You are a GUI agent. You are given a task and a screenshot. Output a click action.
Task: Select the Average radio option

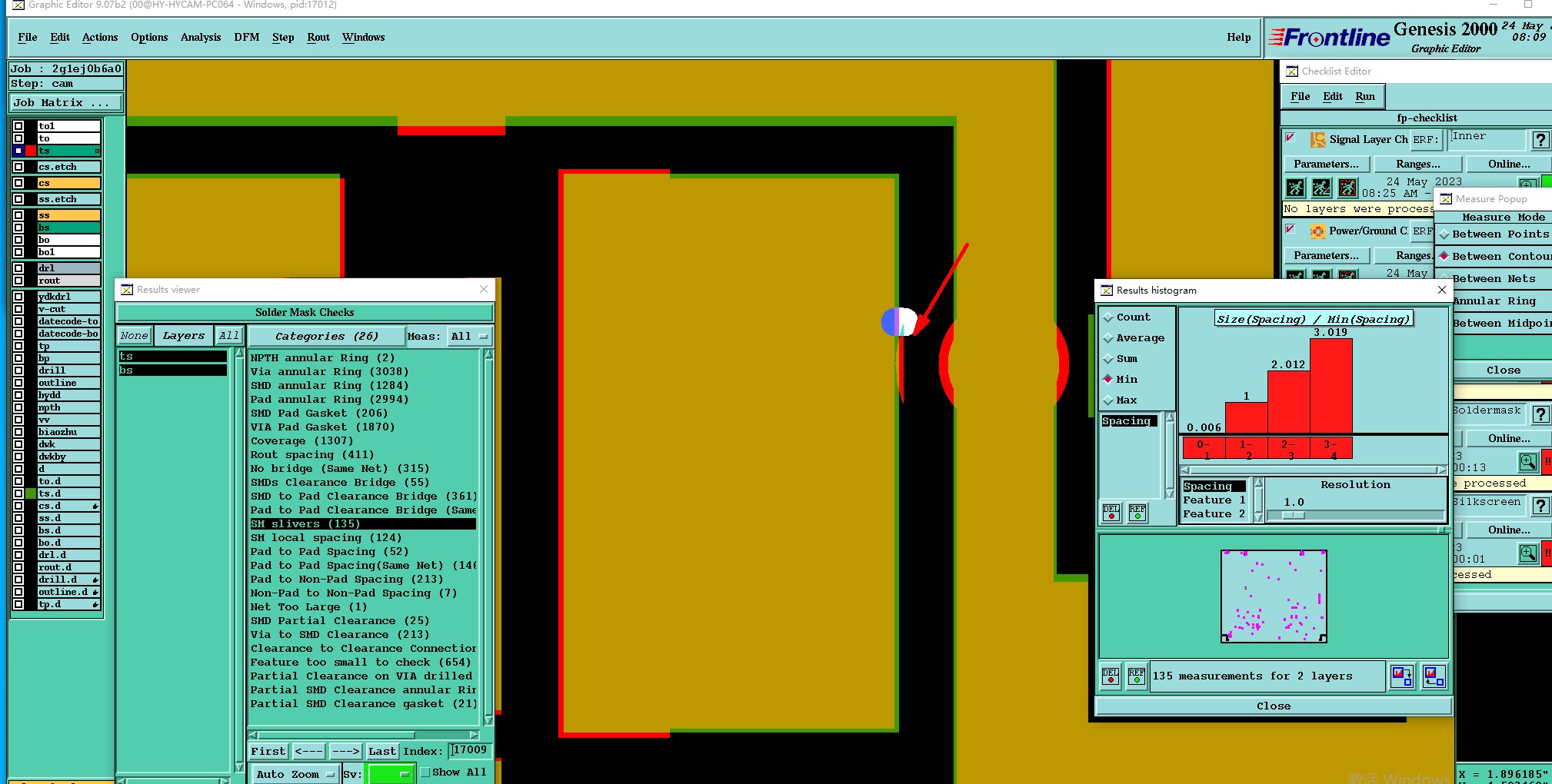[x=1108, y=337]
